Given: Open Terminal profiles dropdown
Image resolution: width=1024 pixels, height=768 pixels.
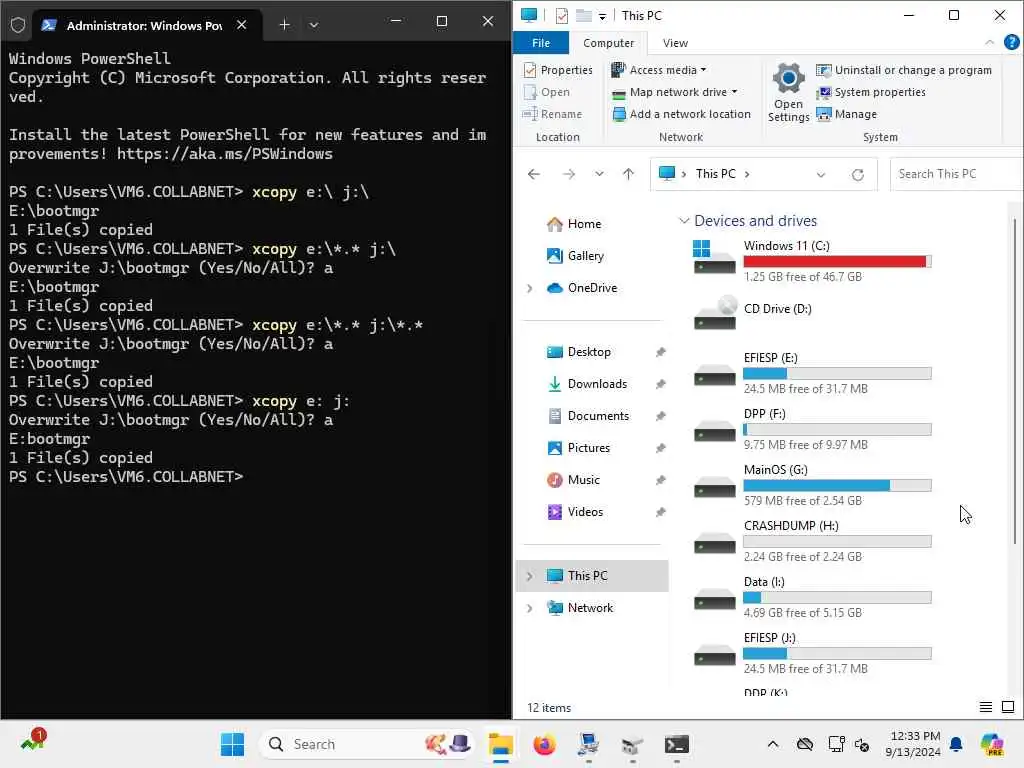Looking at the screenshot, I should coord(313,25).
